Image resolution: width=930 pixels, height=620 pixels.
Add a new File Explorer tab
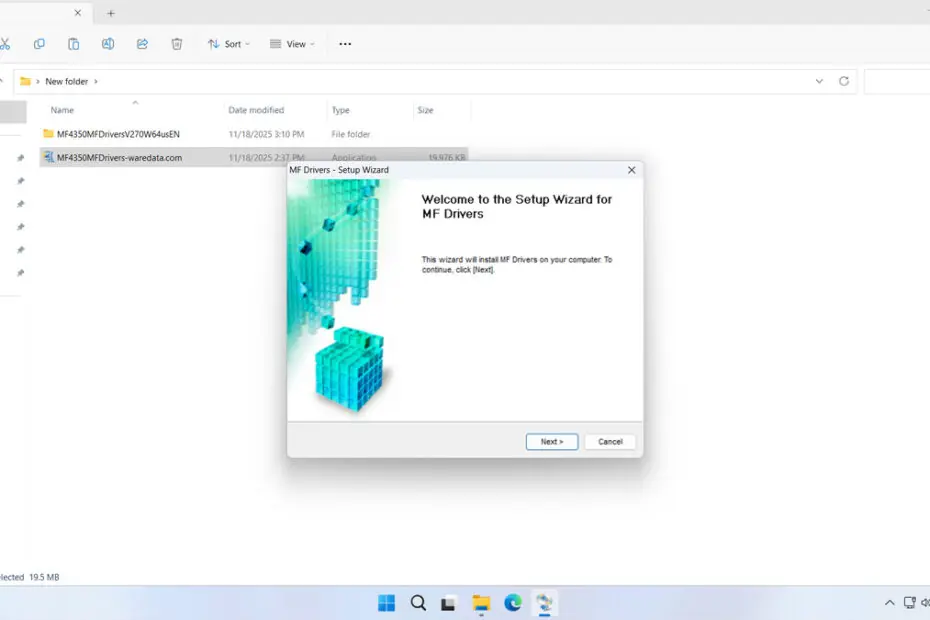click(111, 13)
